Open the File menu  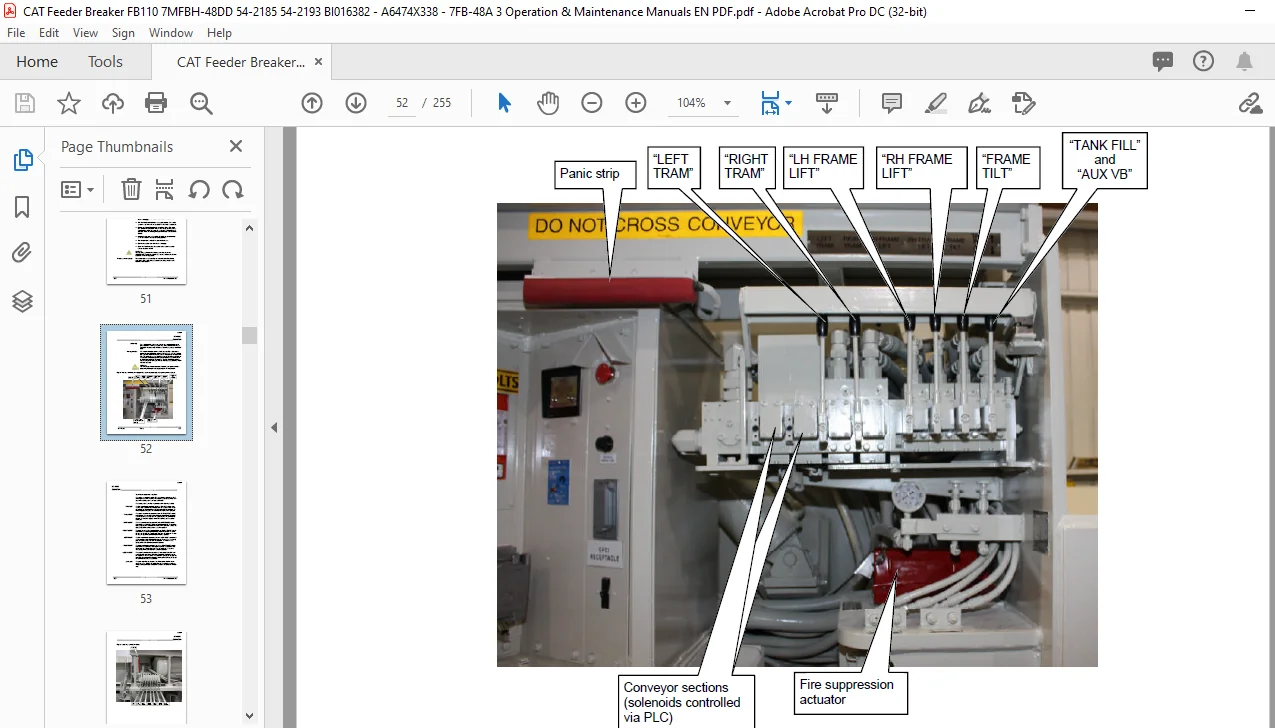point(16,33)
